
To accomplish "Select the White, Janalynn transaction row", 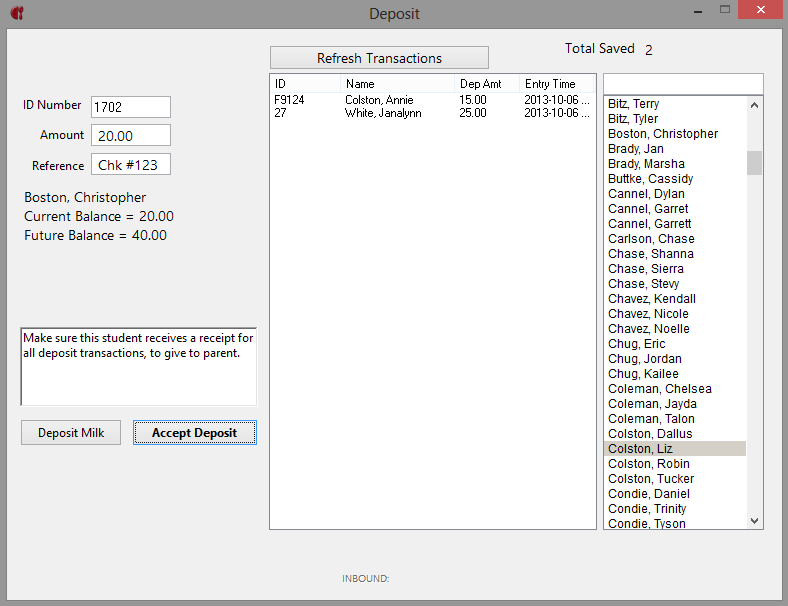I will coord(432,113).
